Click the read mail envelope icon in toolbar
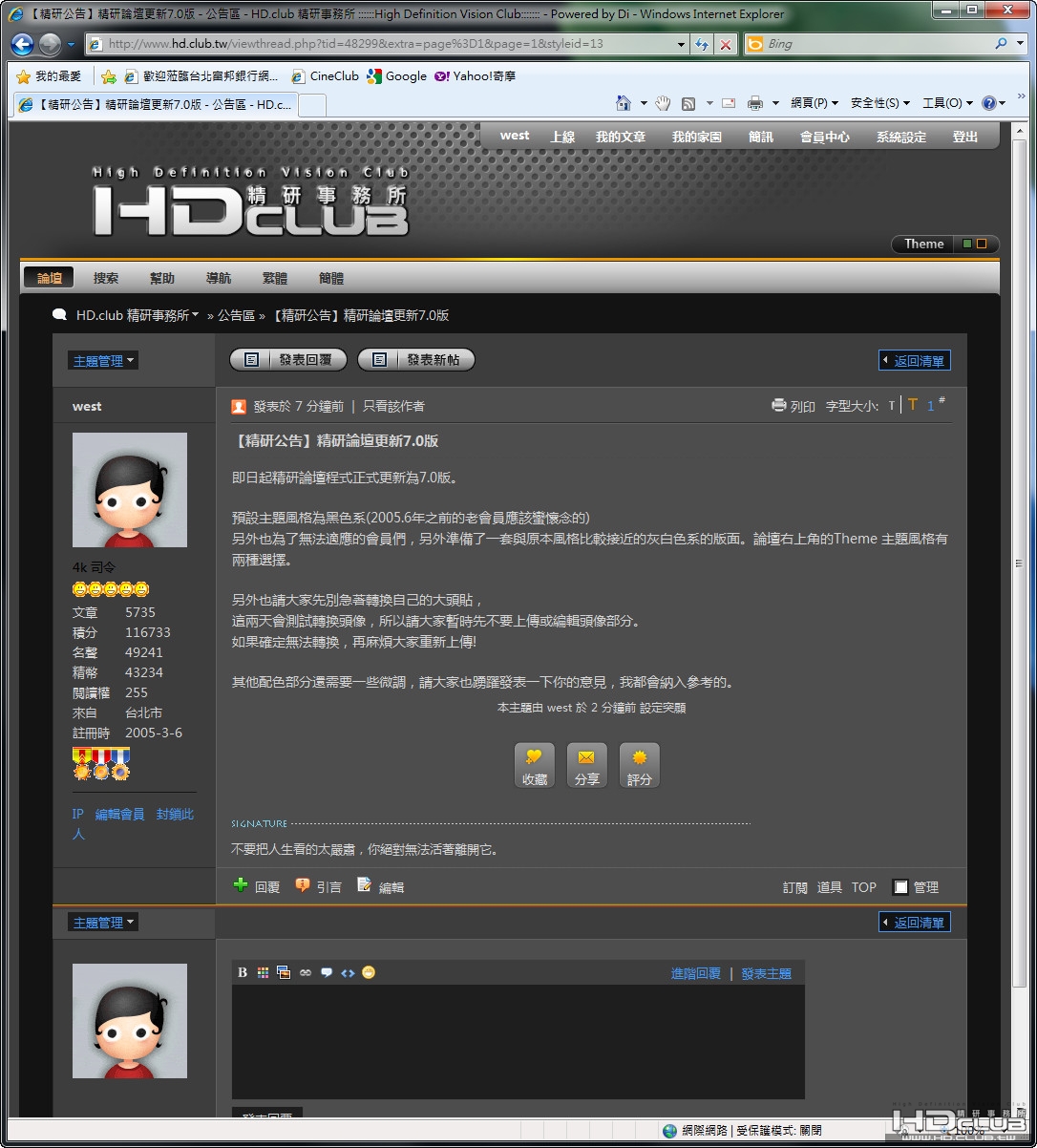The width and height of the screenshot is (1037, 1148). (729, 103)
